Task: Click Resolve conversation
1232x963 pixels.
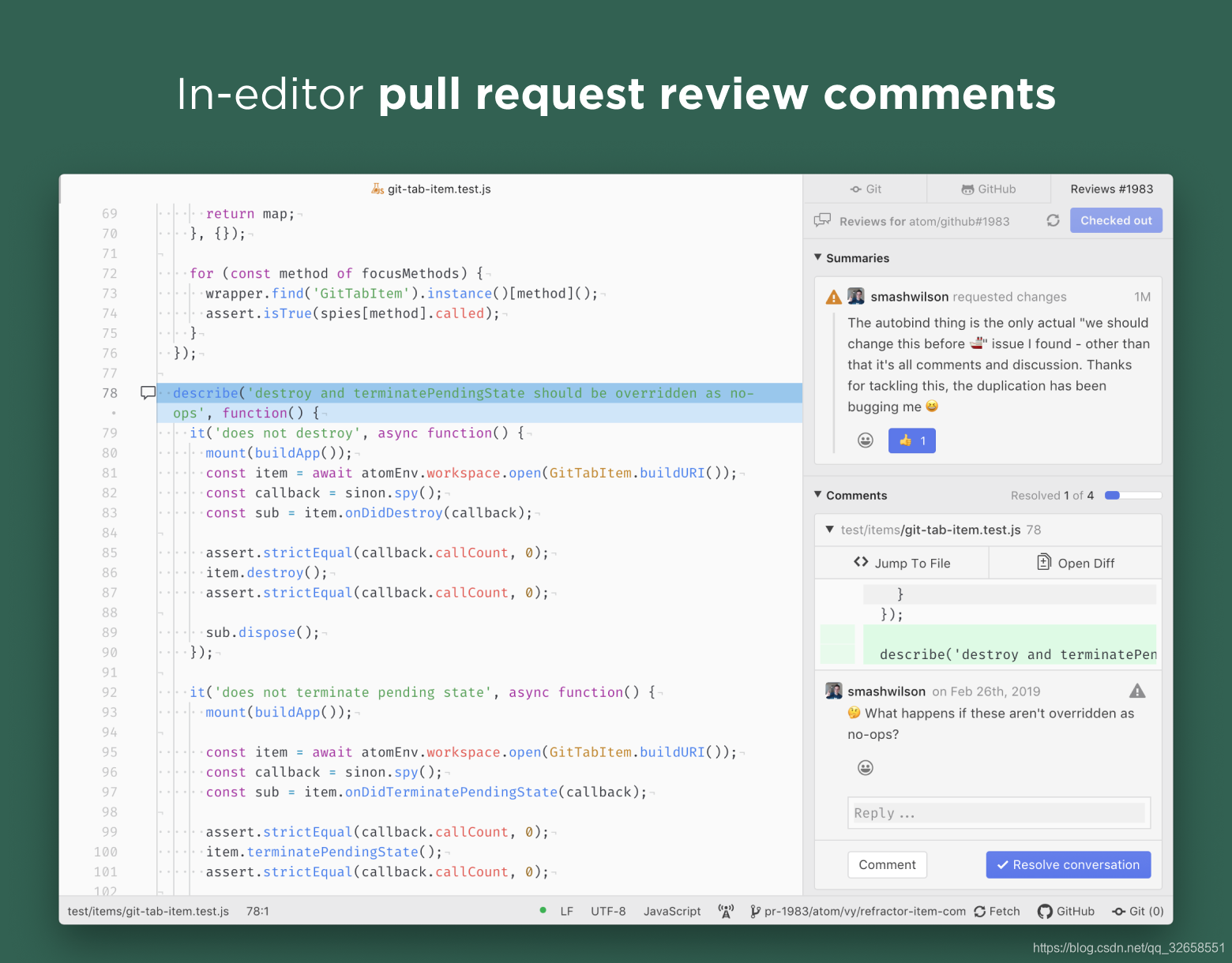Action: 1068,864
